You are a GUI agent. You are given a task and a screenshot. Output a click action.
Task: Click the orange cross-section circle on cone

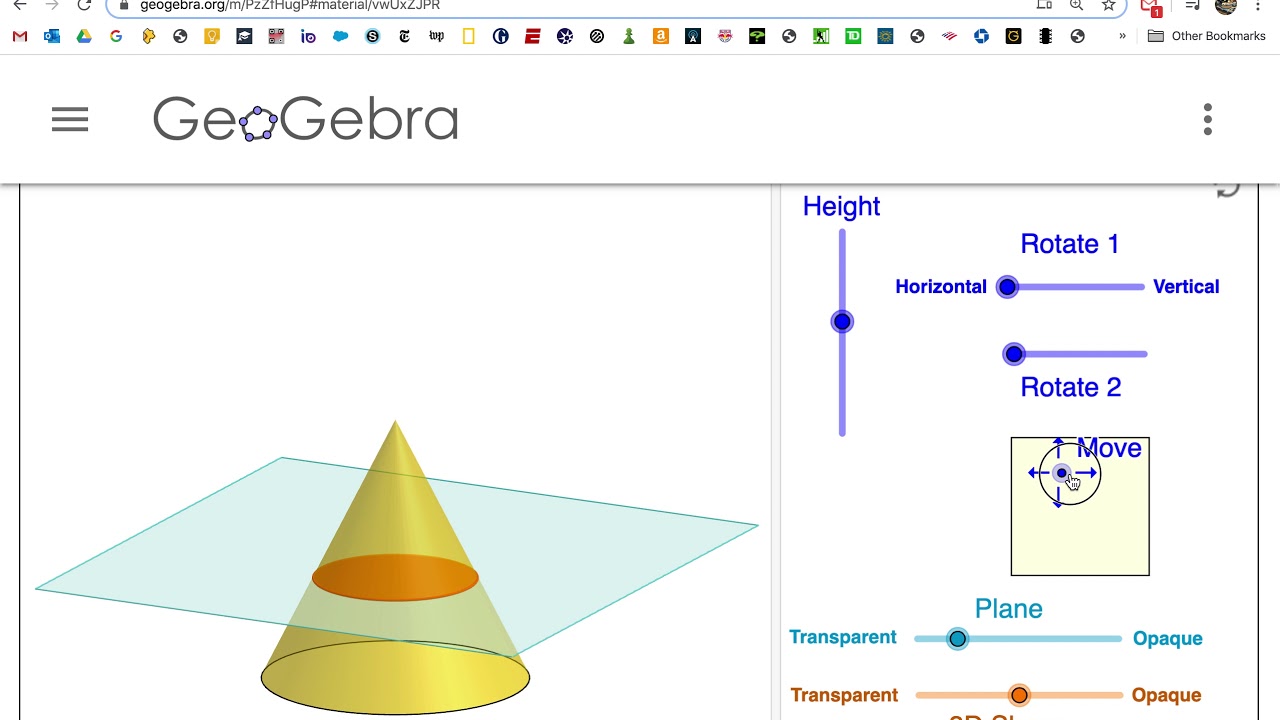[x=395, y=578]
